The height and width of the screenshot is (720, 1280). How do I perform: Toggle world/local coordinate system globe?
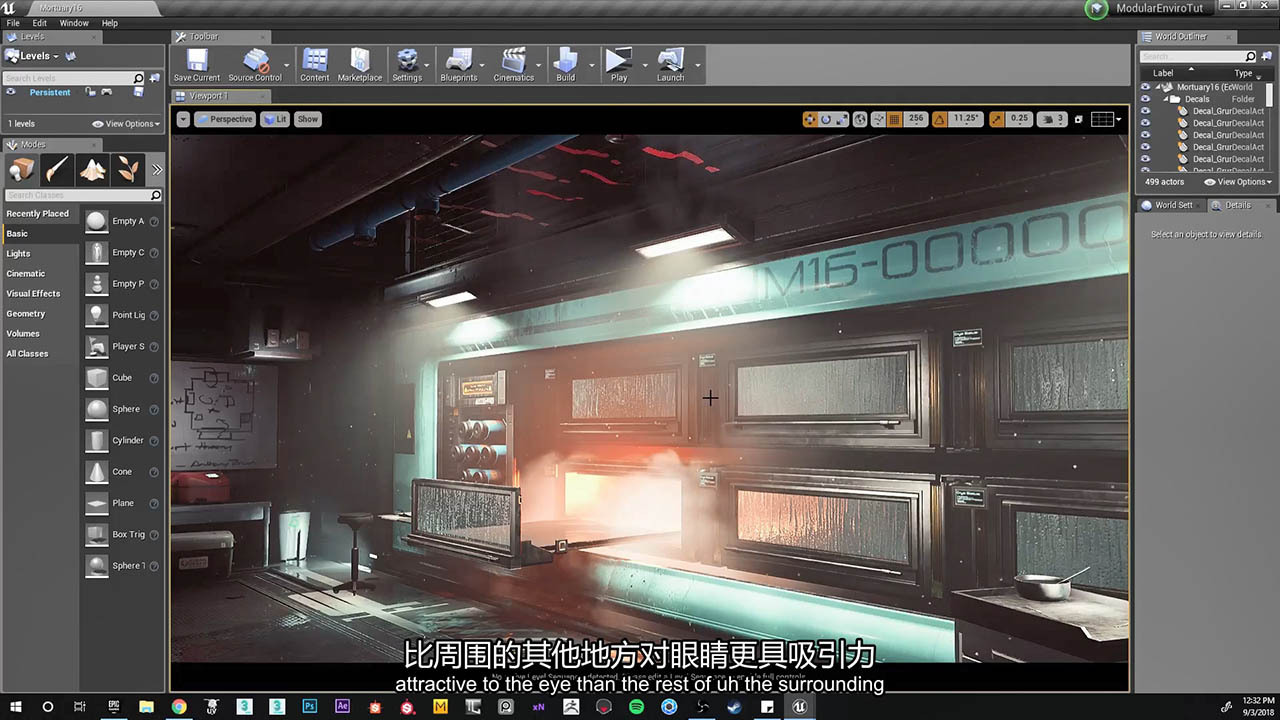(860, 119)
